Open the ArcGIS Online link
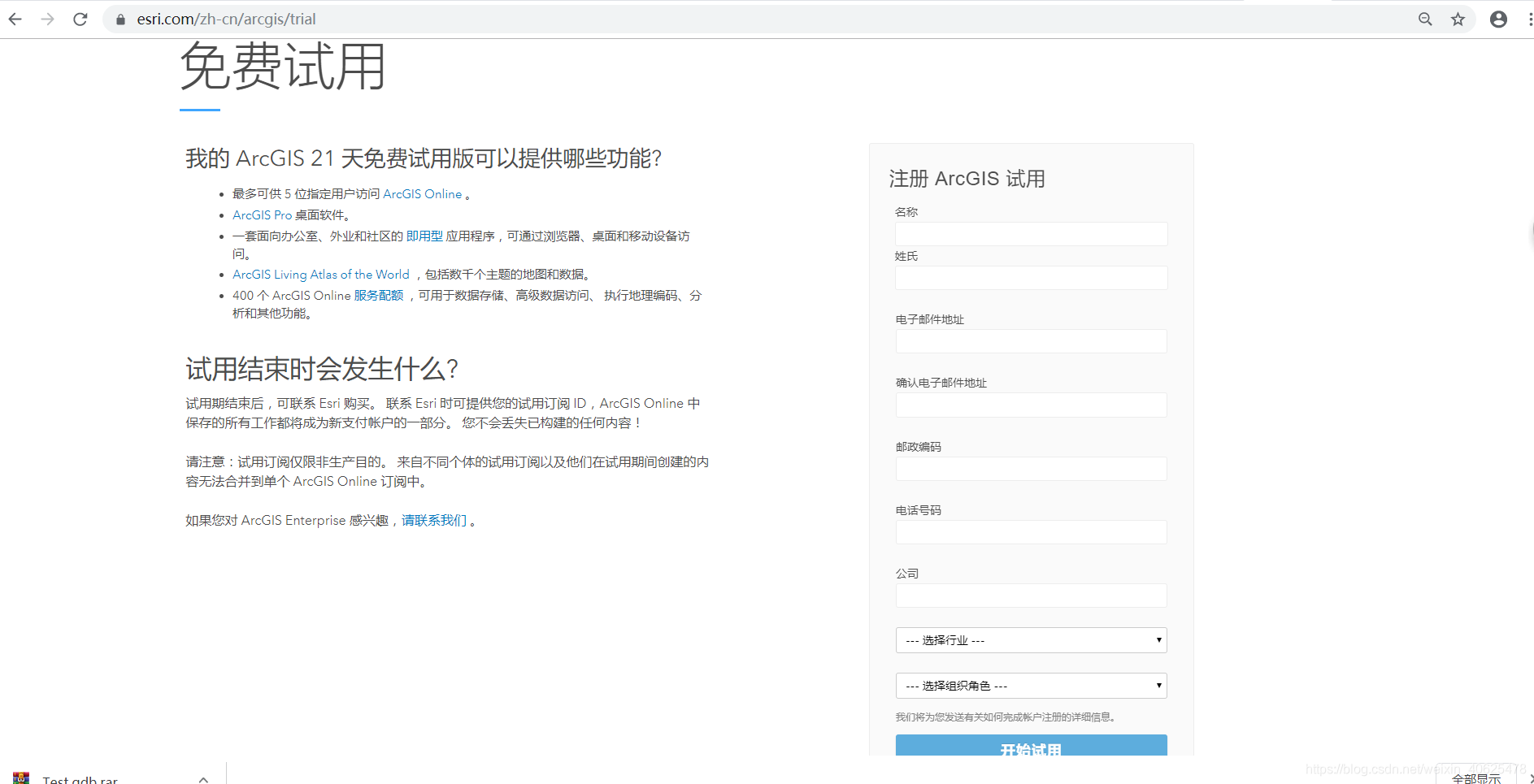 click(422, 194)
